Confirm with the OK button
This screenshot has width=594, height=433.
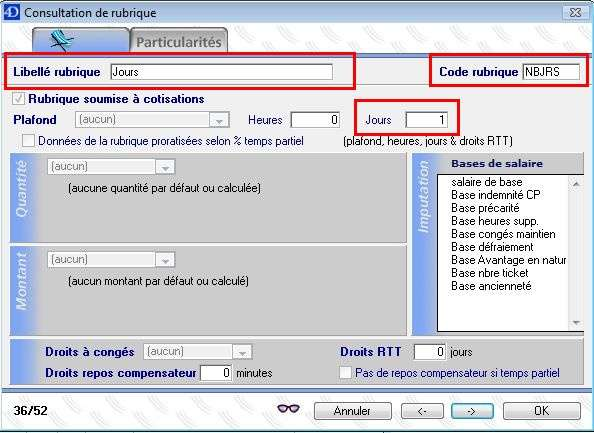click(542, 411)
